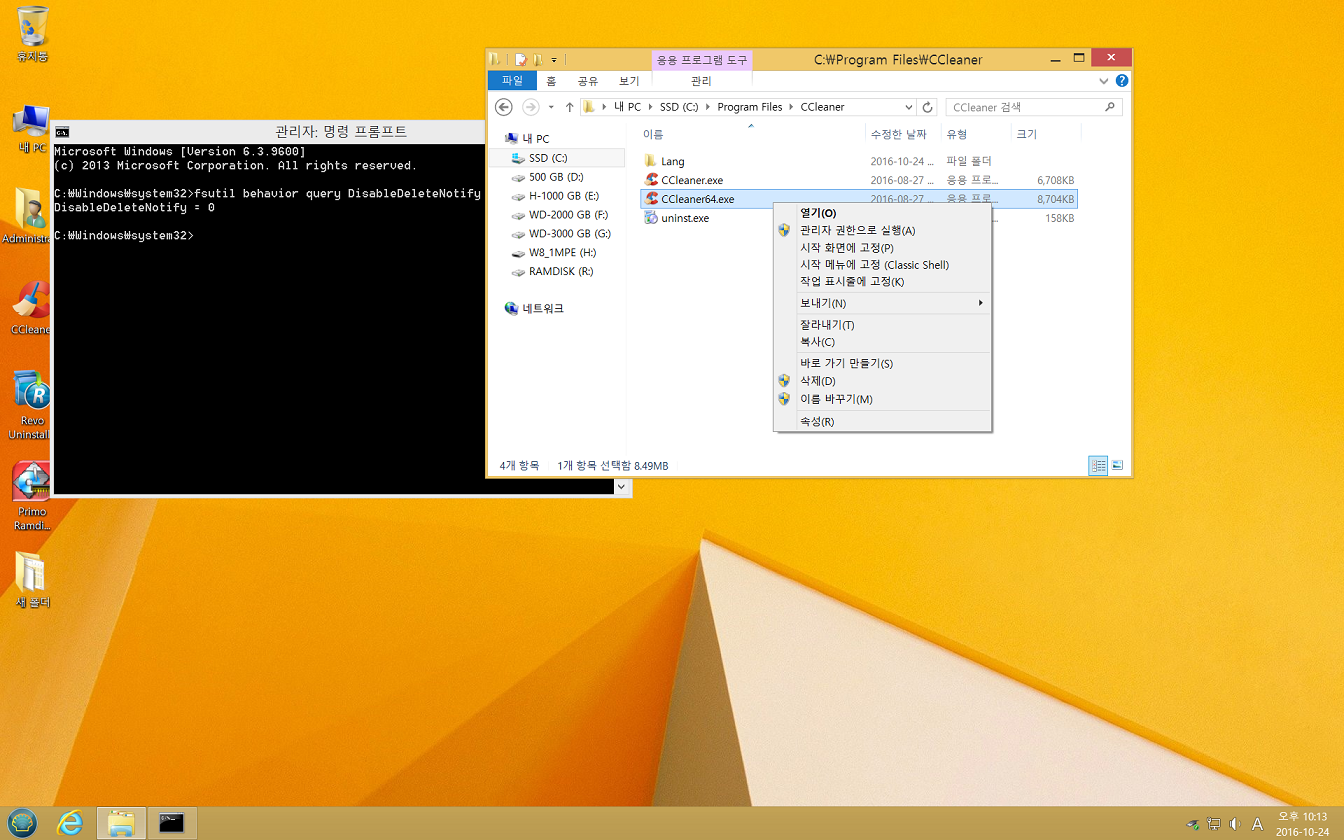This screenshot has width=1344, height=840.
Task: Click the volume icon in system tray
Action: 1234,824
